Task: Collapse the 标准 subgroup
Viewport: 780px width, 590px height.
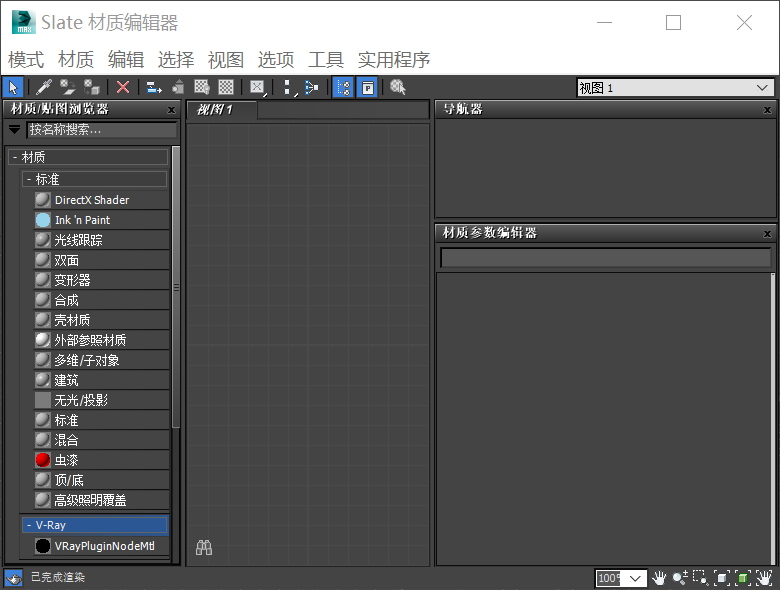Action: [x=95, y=179]
